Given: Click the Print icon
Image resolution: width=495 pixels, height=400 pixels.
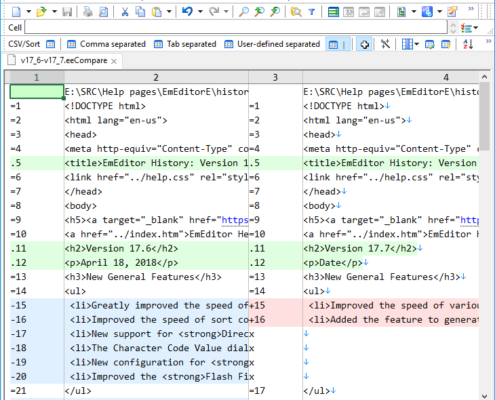Looking at the screenshot, I should click(88, 12).
